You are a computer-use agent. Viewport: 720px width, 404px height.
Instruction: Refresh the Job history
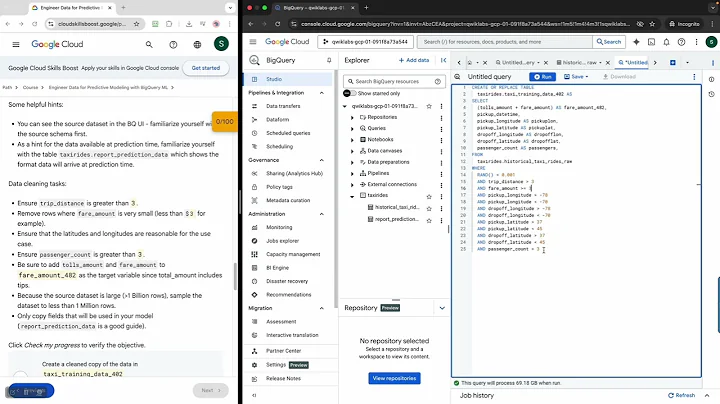[681, 395]
